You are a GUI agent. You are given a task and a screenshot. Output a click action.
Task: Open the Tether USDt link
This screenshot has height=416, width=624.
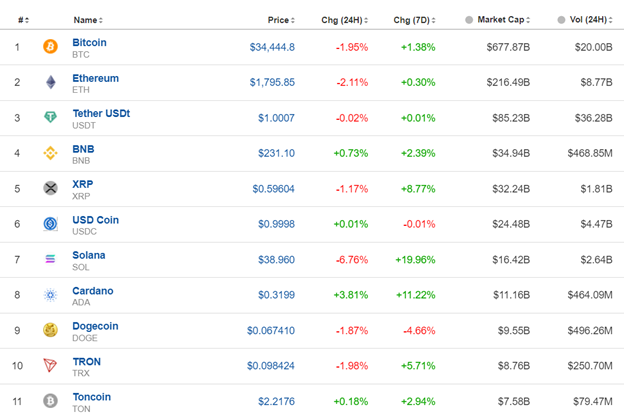pyautogui.click(x=101, y=113)
